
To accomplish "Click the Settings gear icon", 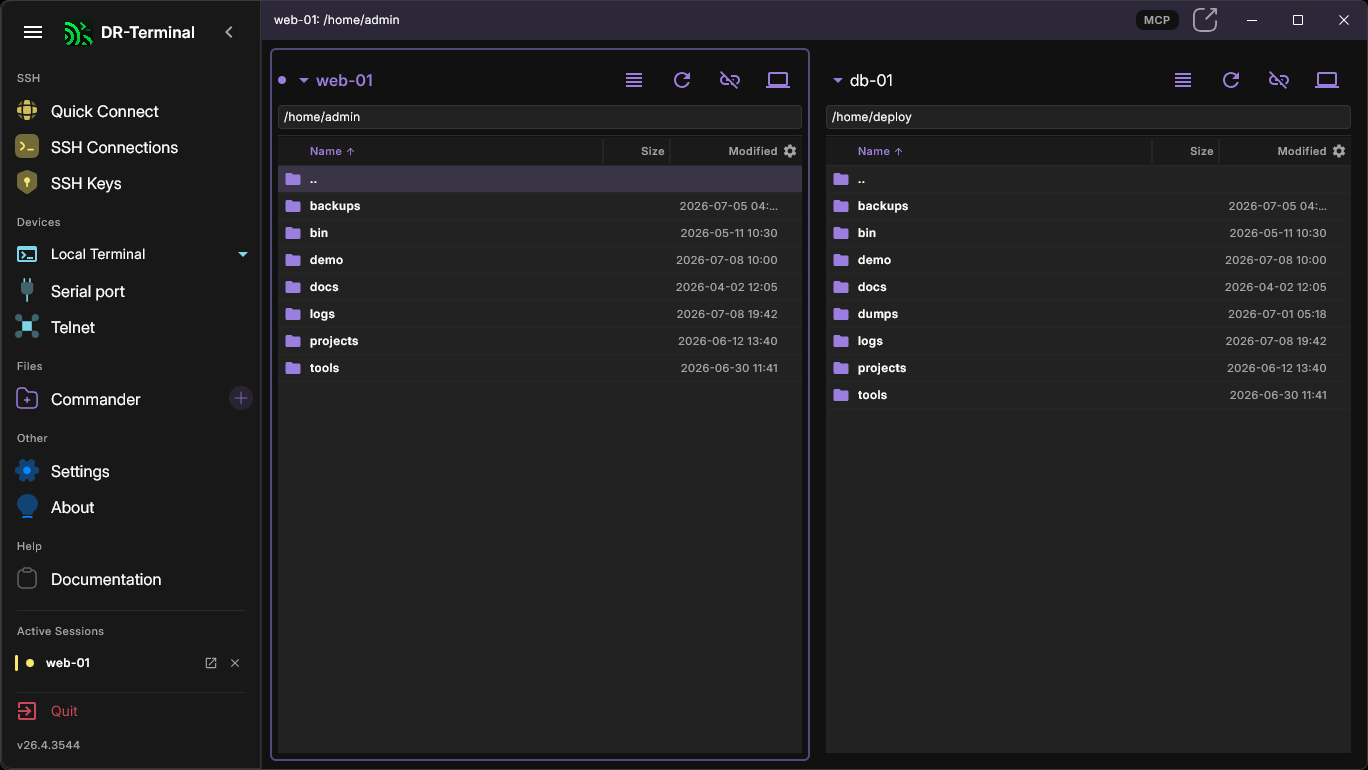I will pyautogui.click(x=27, y=470).
